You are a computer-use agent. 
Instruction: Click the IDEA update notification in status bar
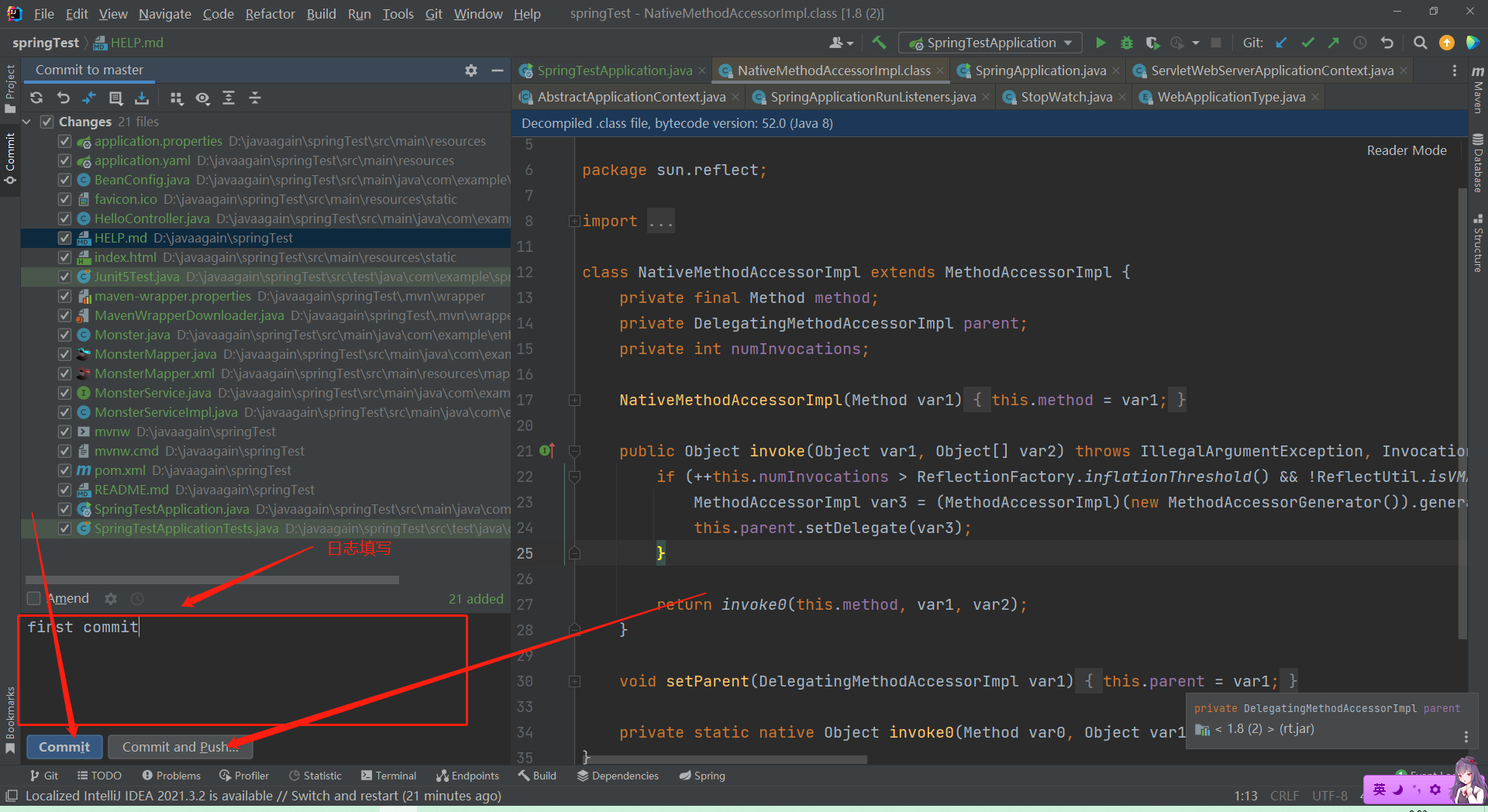(263, 796)
